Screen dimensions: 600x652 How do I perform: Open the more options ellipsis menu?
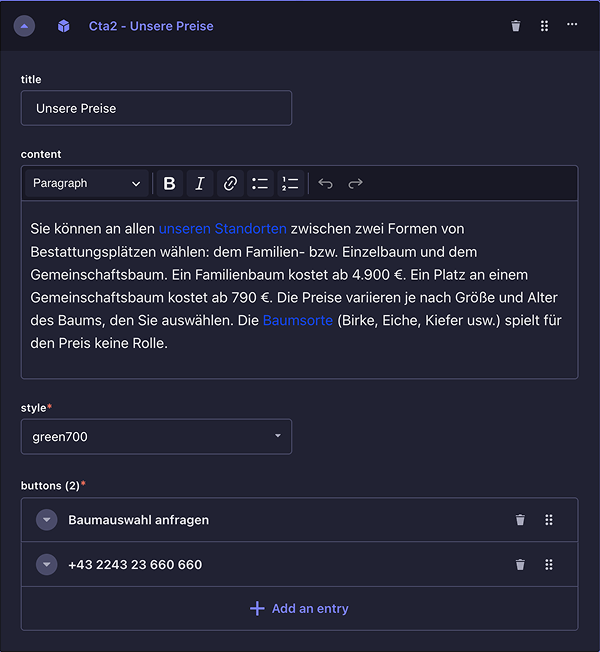pyautogui.click(x=572, y=25)
